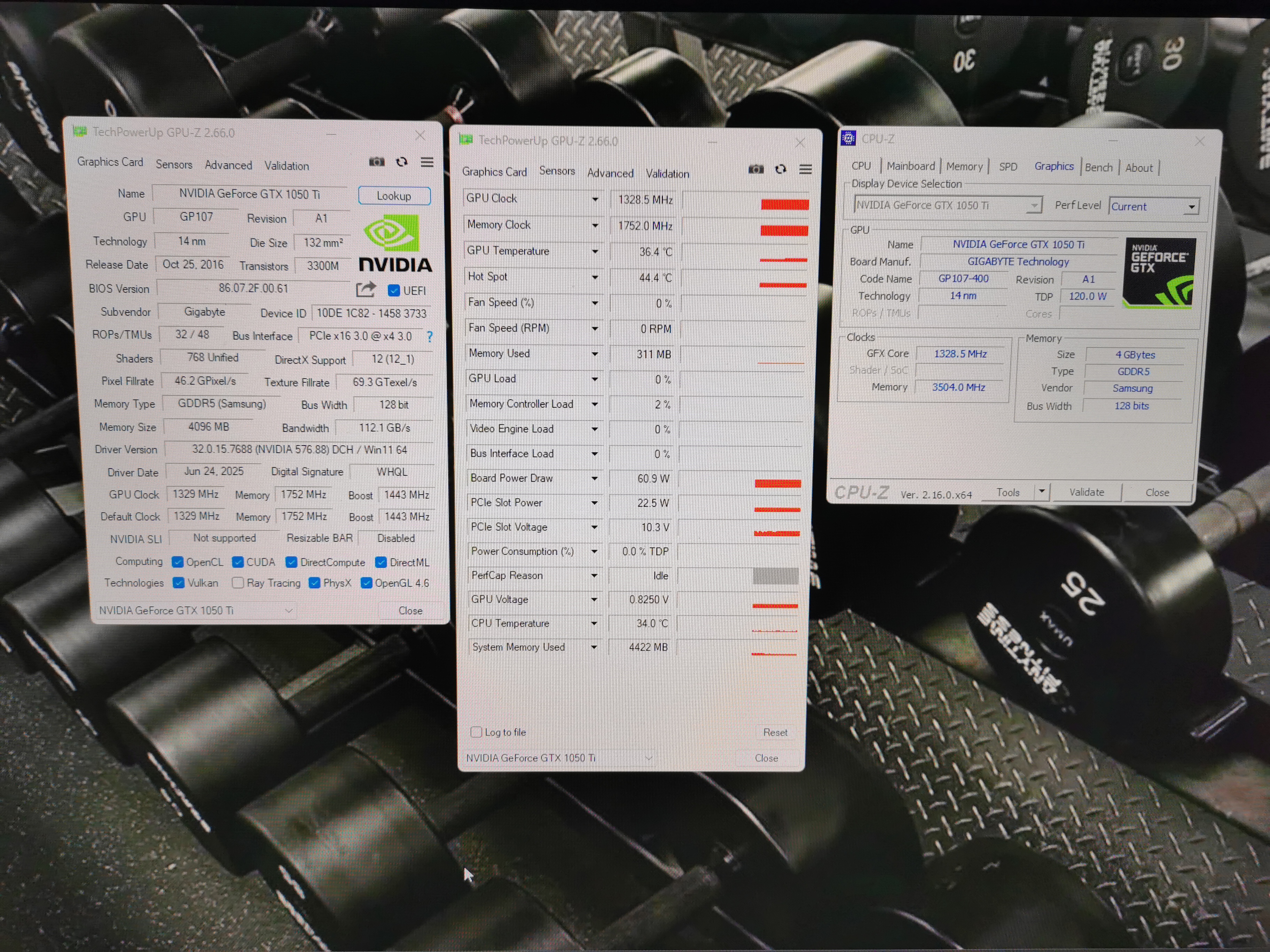Screen dimensions: 1270x952
Task: Open Memory Clock sensor dropdown arrow
Action: (595, 225)
